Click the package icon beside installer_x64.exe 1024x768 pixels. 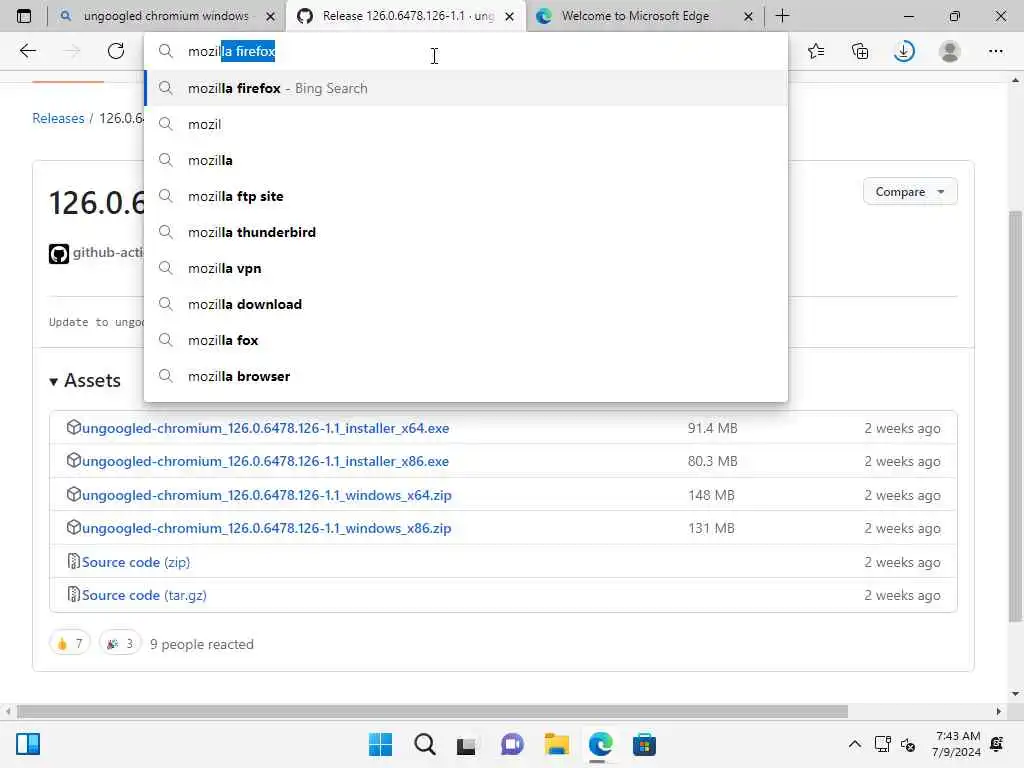coord(73,427)
